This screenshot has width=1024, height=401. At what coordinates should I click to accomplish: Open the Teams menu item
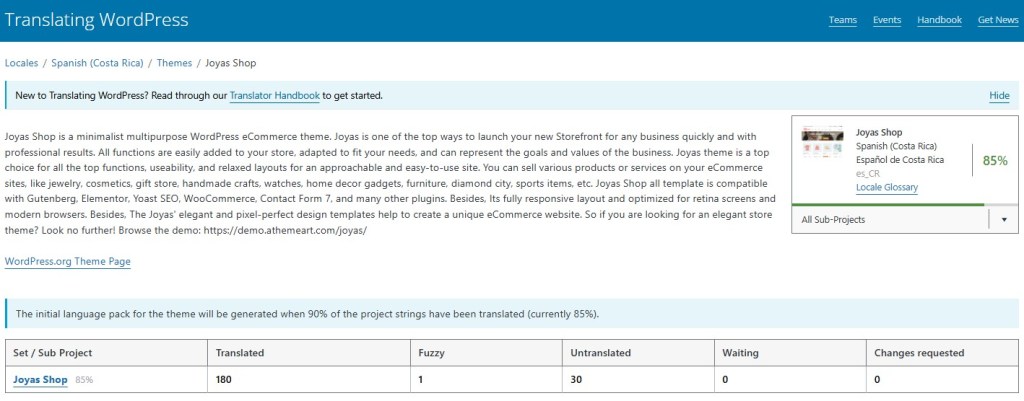click(x=843, y=20)
